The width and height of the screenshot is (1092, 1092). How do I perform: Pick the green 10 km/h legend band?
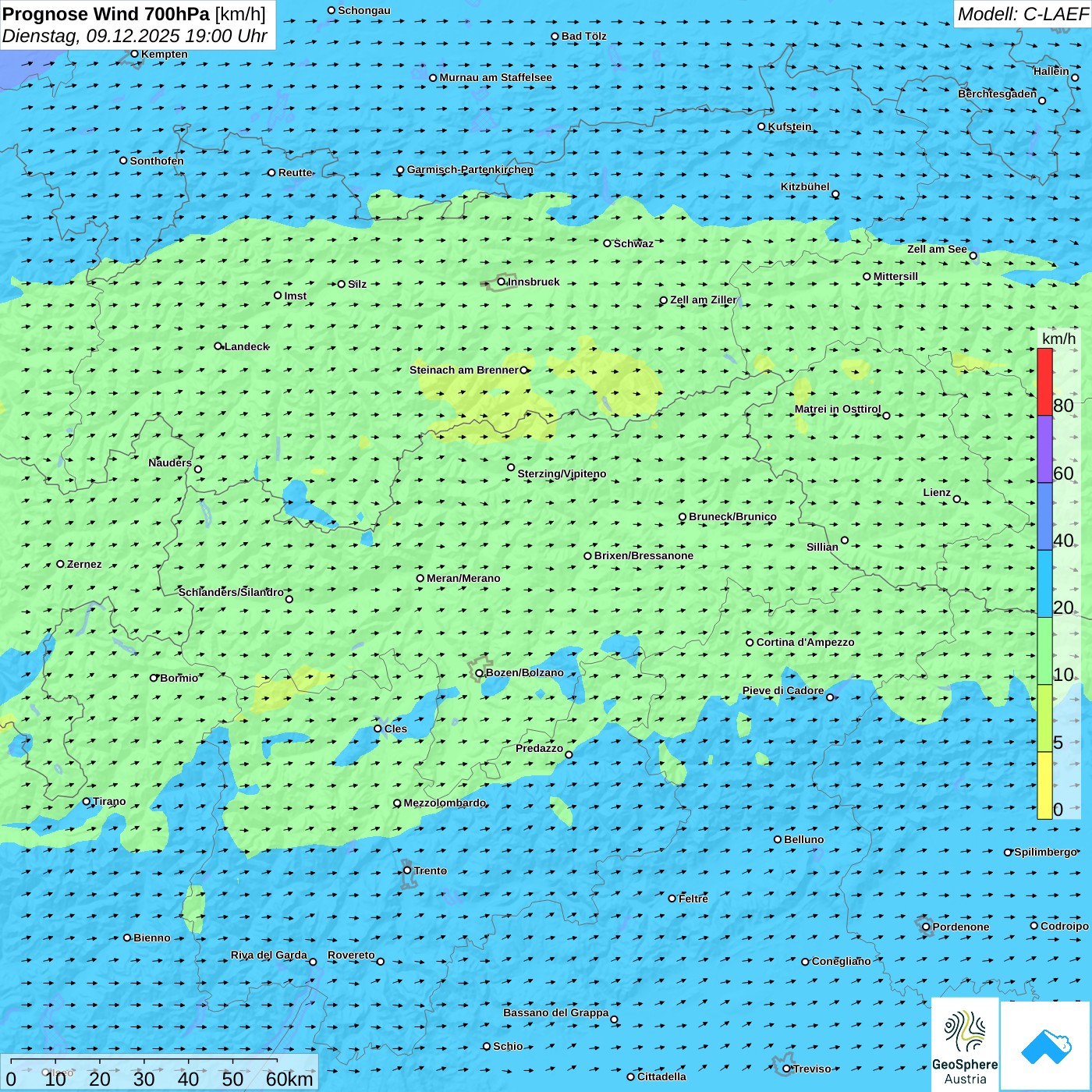(x=1044, y=651)
